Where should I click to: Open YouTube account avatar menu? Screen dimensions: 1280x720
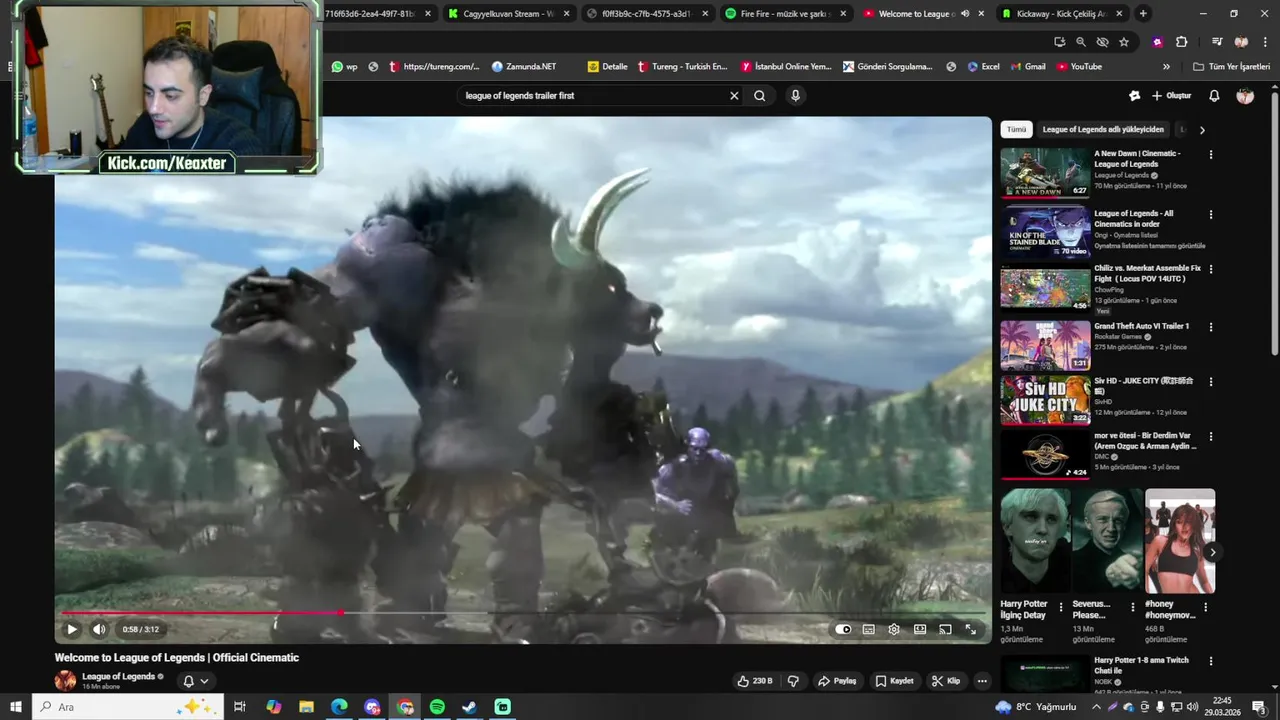(1245, 96)
